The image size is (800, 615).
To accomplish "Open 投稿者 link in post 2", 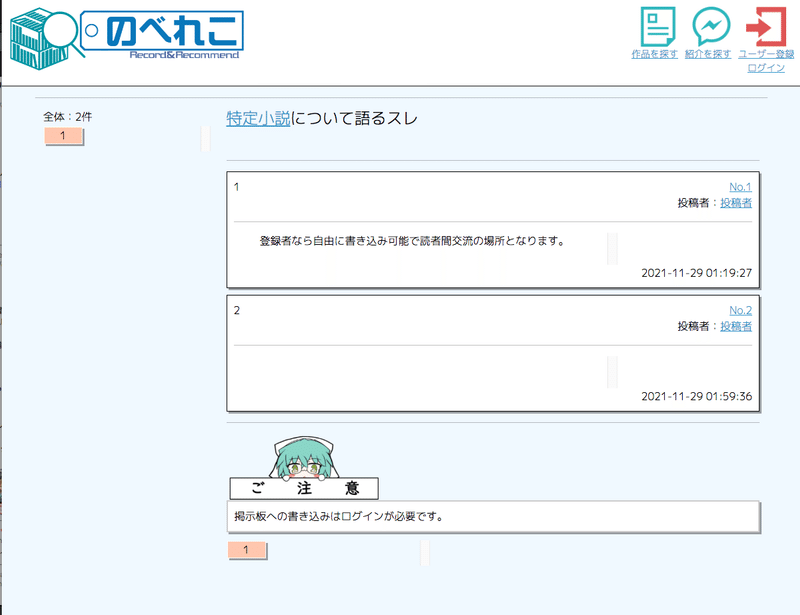I will tap(736, 327).
